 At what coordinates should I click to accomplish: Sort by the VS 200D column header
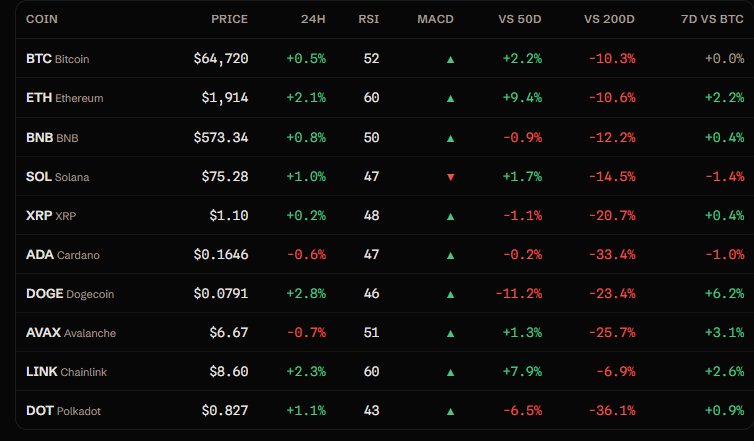click(x=609, y=19)
